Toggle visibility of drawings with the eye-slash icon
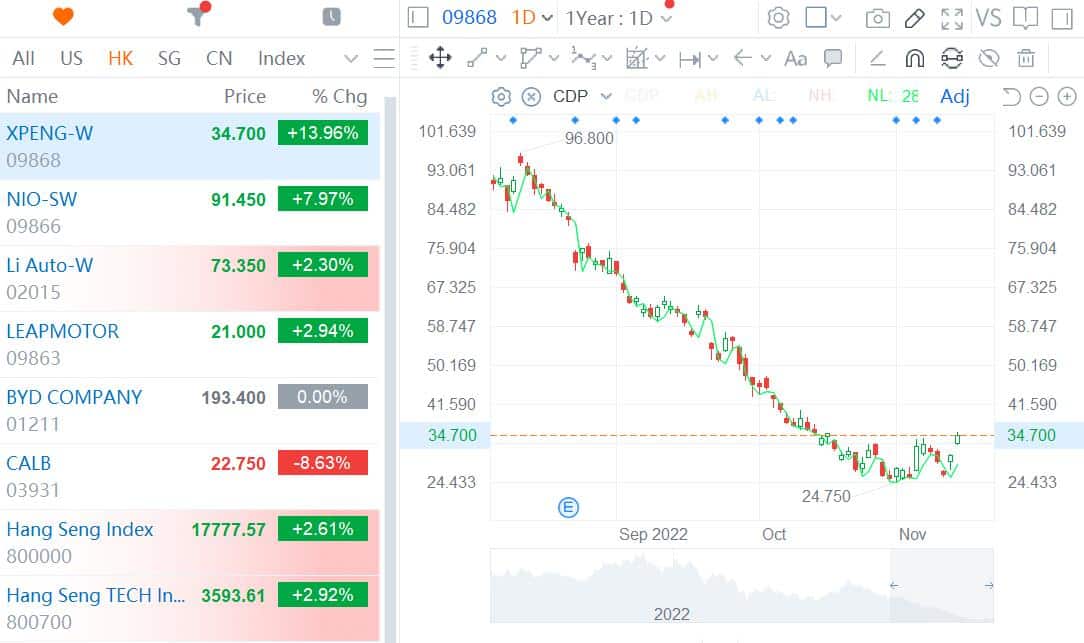This screenshot has width=1084, height=643. (987, 58)
